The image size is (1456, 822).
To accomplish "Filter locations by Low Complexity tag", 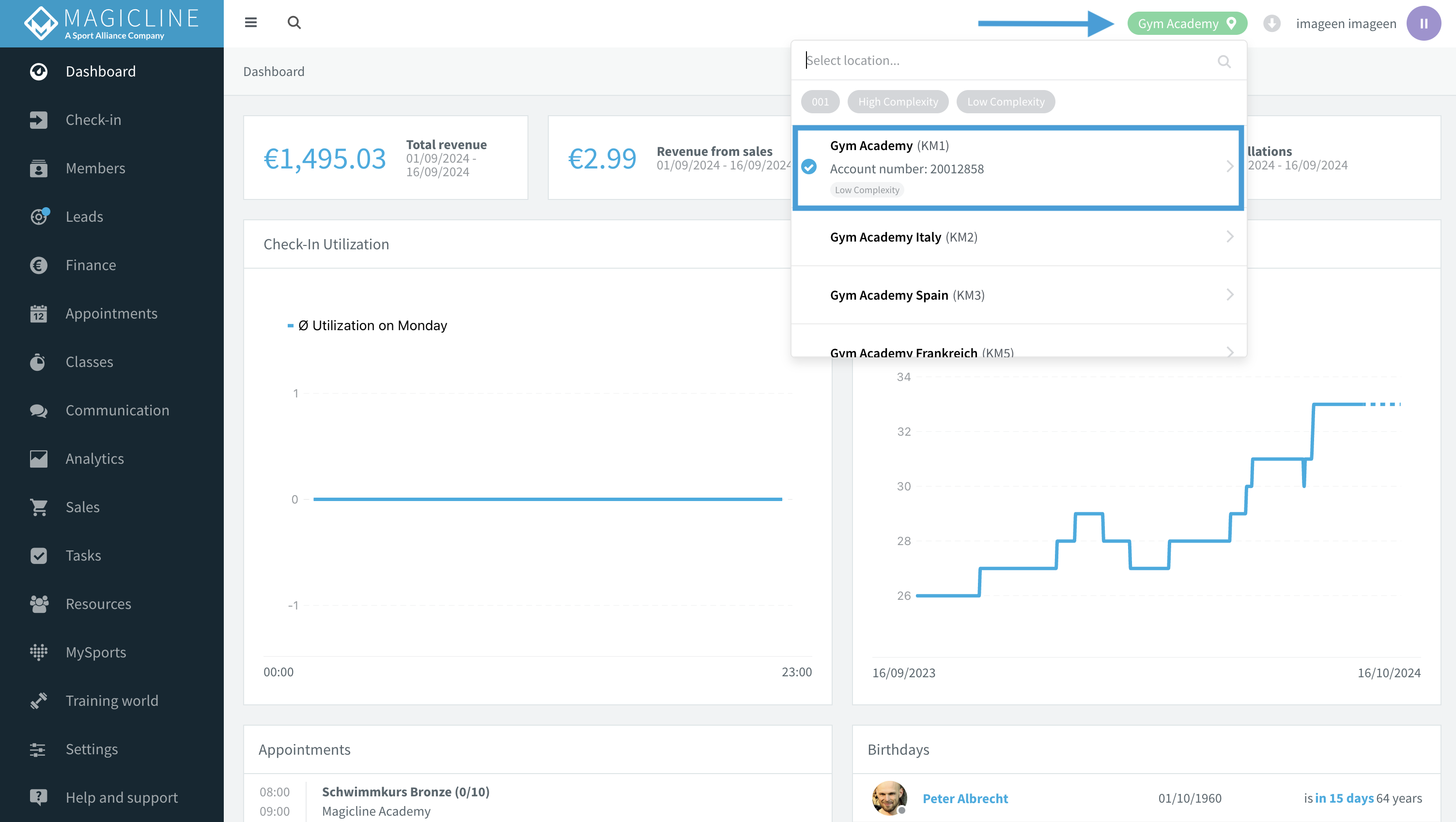I will (x=1006, y=102).
